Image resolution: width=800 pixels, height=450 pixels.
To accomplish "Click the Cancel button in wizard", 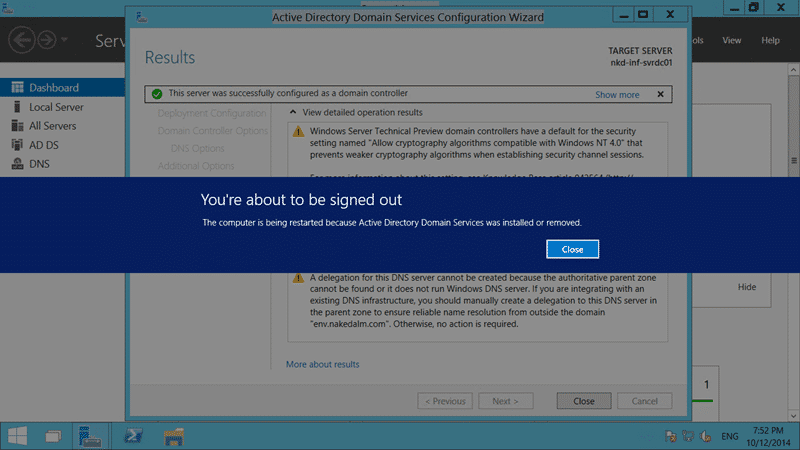I will click(x=644, y=401).
